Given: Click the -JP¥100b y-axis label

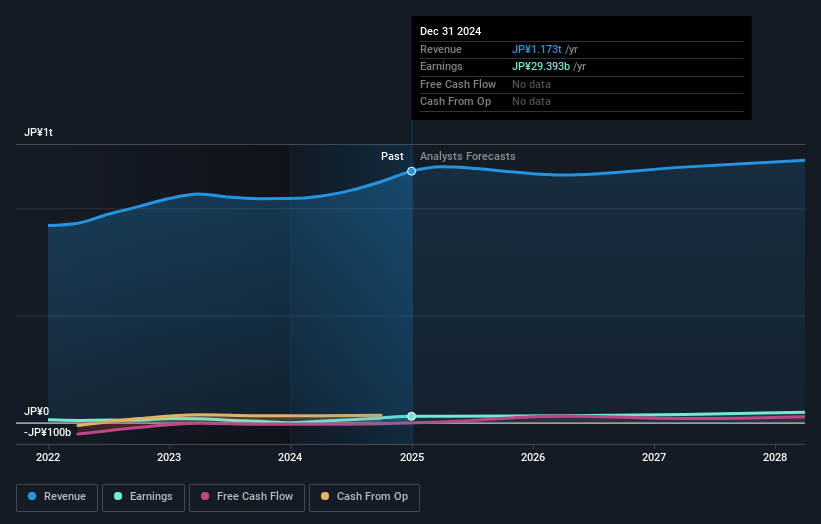Looking at the screenshot, I should pyautogui.click(x=47, y=432).
